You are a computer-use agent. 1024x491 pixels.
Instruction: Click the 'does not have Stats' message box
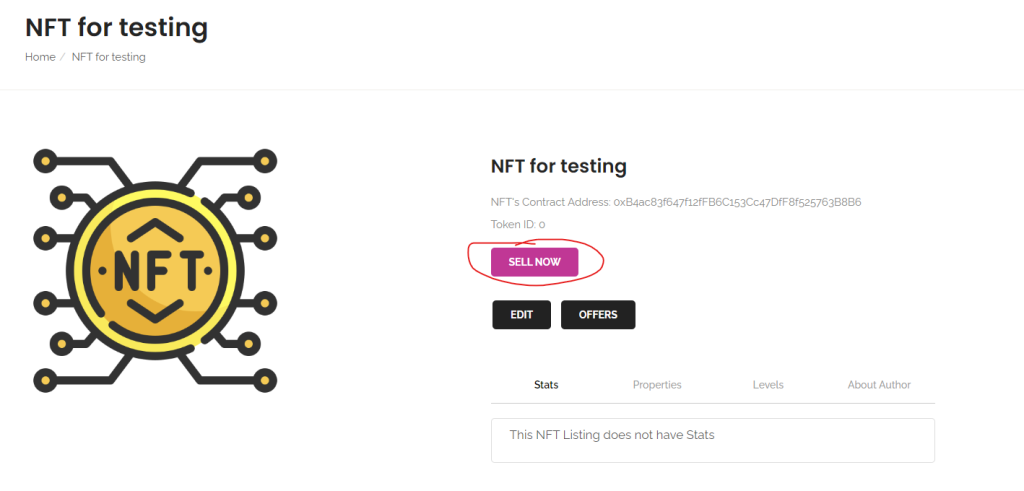click(x=712, y=440)
